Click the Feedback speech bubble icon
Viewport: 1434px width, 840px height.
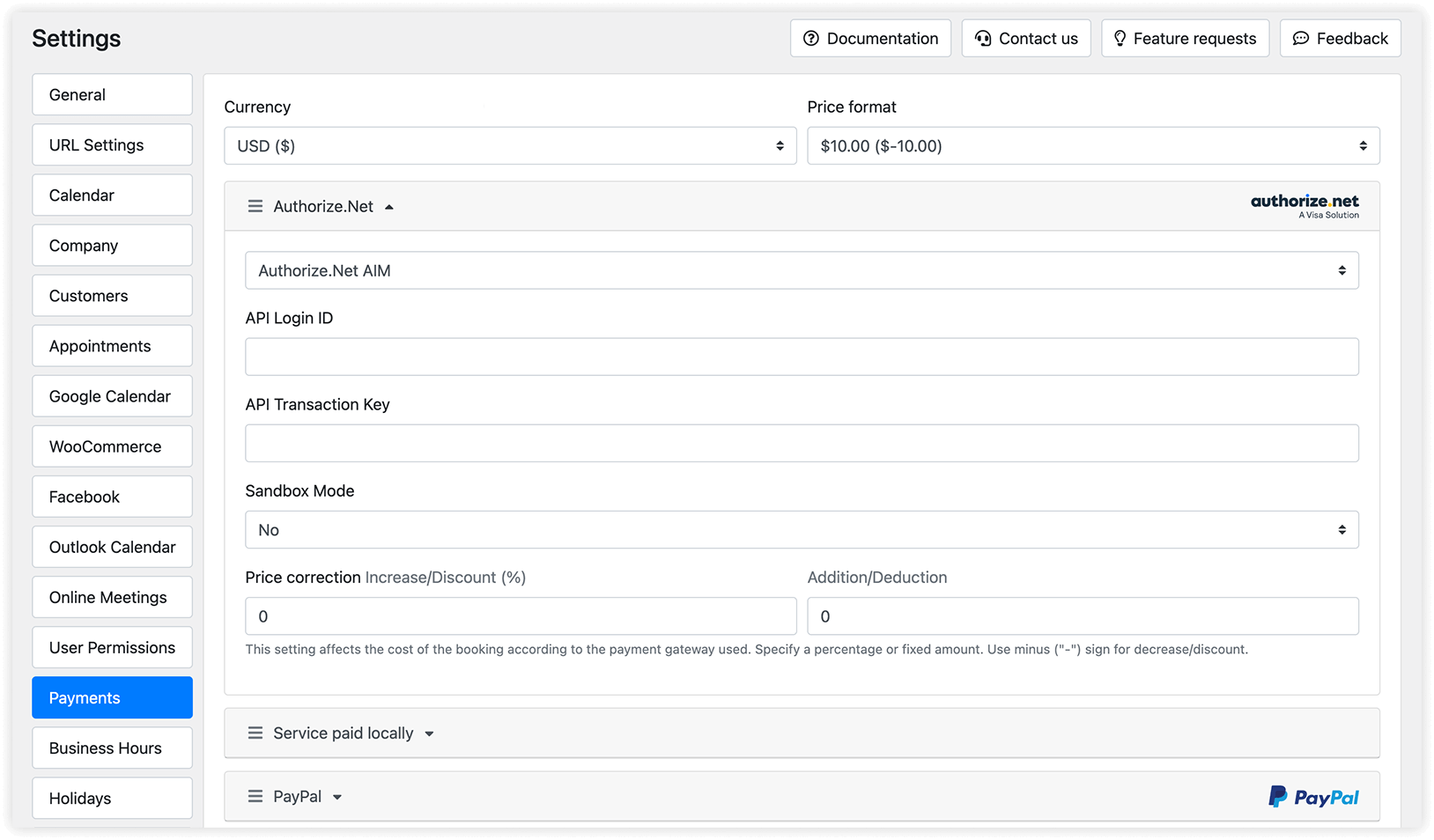[x=1300, y=39]
